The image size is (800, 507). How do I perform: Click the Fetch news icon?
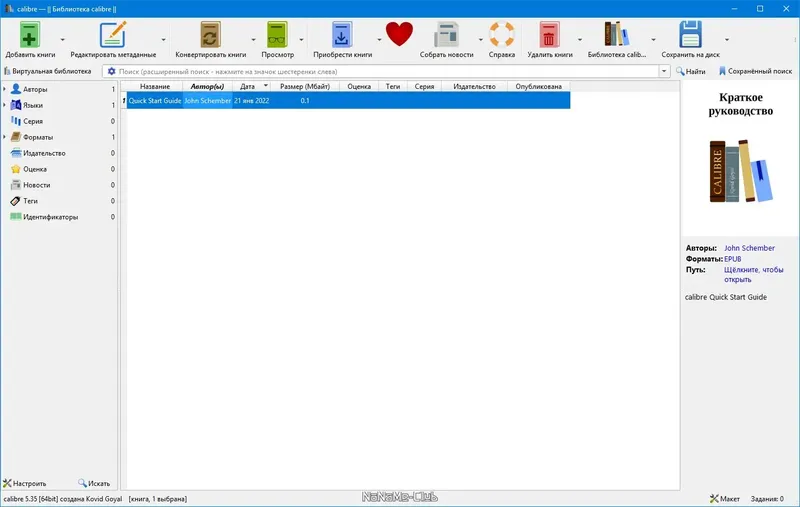pyautogui.click(x=446, y=35)
